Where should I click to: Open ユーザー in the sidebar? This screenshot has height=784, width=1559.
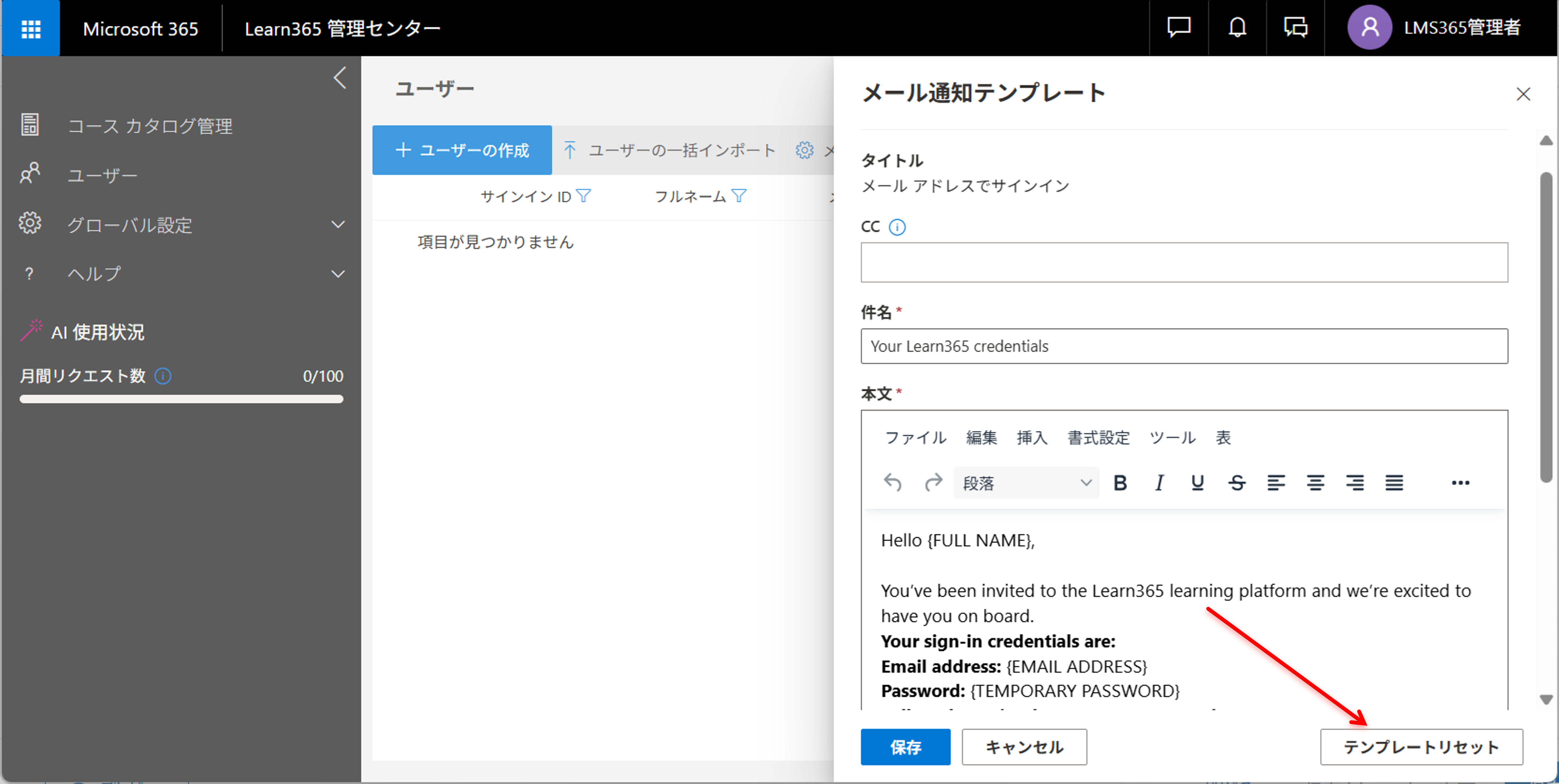[x=102, y=176]
